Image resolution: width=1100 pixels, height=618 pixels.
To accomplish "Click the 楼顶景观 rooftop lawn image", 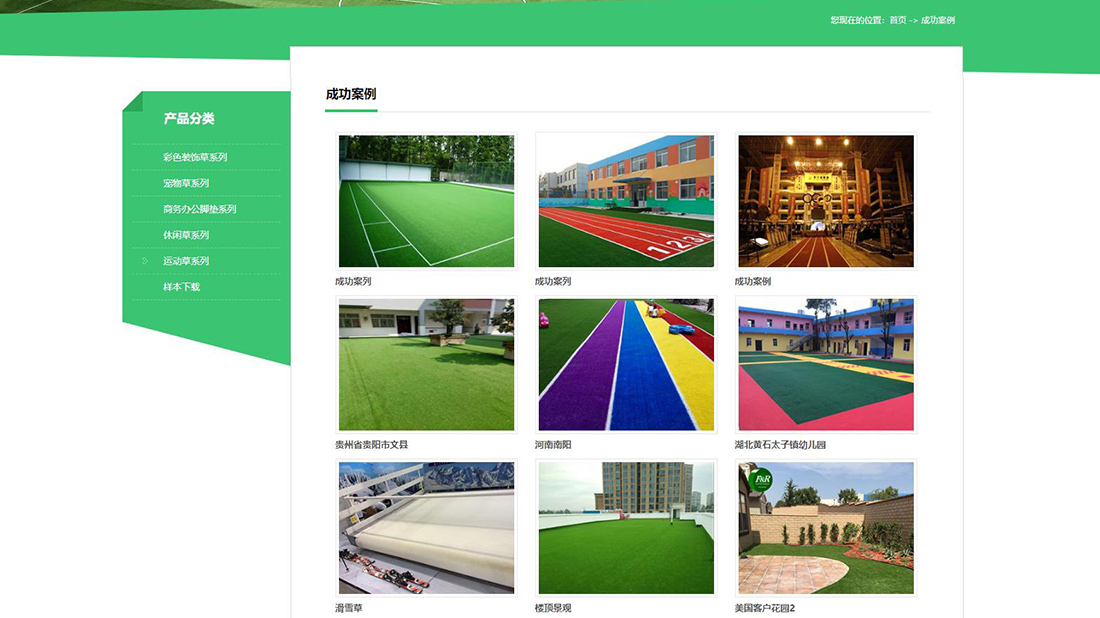I will pyautogui.click(x=626, y=528).
